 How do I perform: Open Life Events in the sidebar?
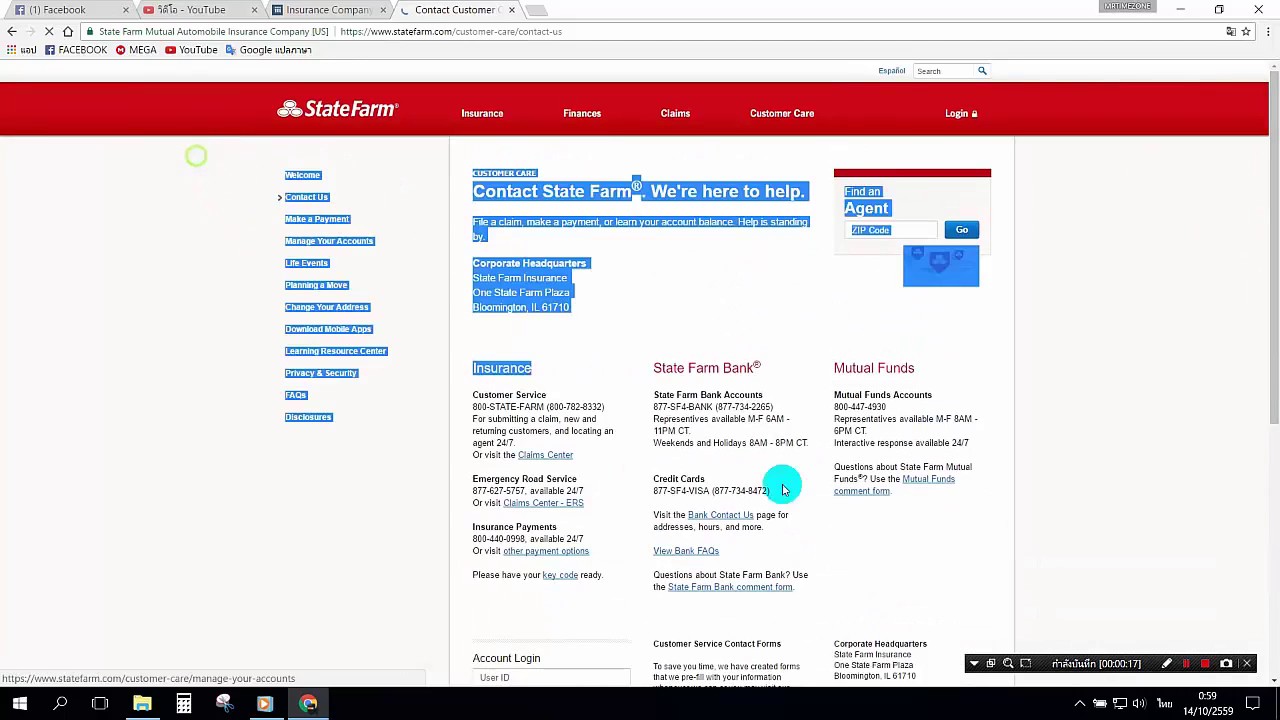(306, 263)
